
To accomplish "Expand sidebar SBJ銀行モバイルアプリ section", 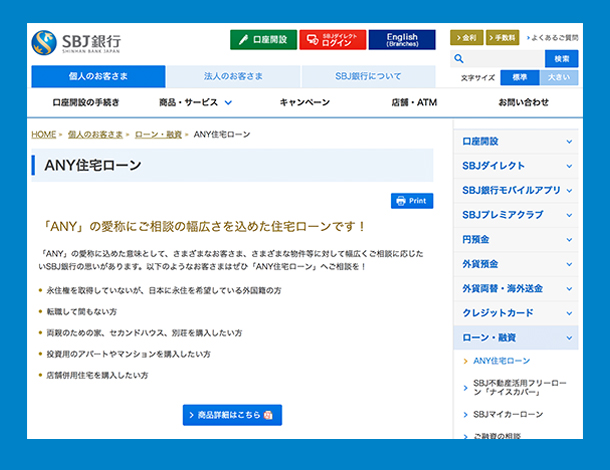I will (x=516, y=191).
